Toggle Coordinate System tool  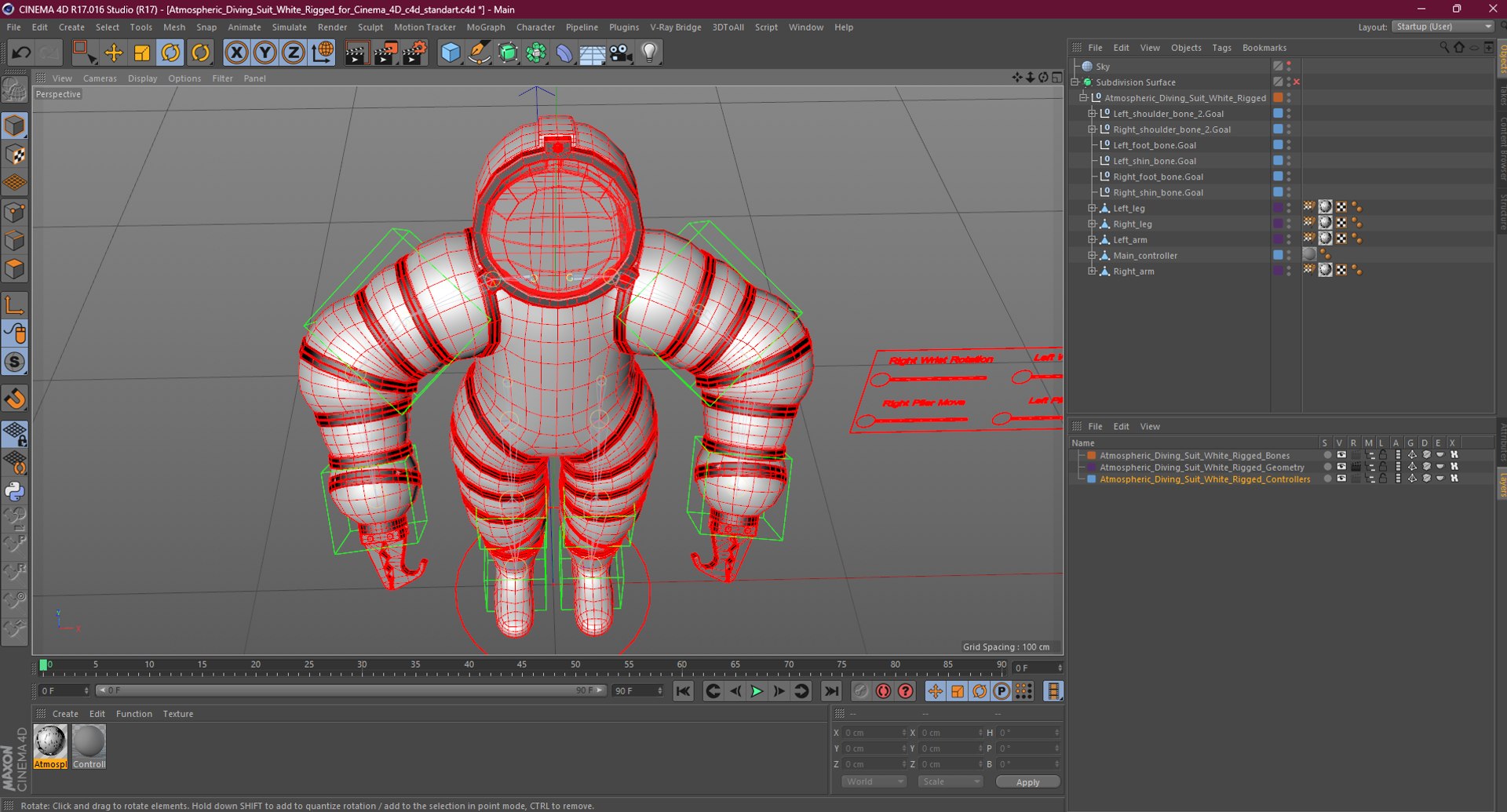click(322, 53)
